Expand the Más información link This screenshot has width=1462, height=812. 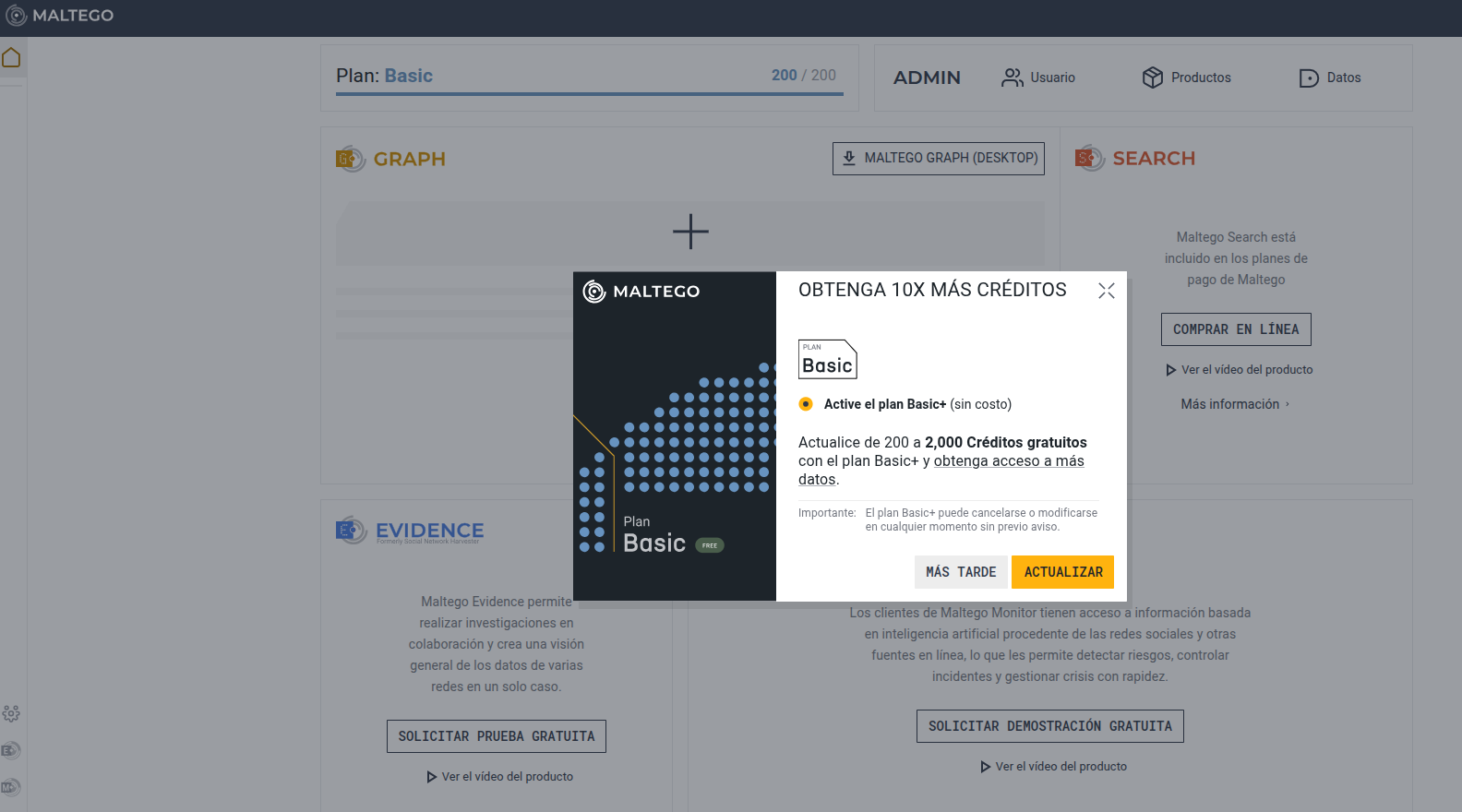coord(1235,404)
